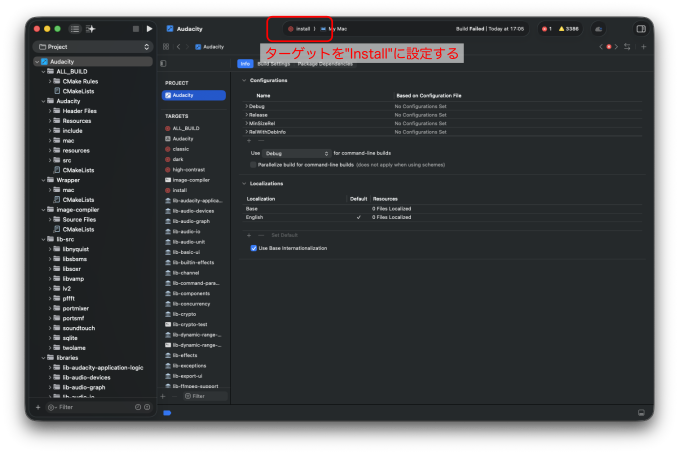Select the libnyquist folder in navigator

click(75, 249)
